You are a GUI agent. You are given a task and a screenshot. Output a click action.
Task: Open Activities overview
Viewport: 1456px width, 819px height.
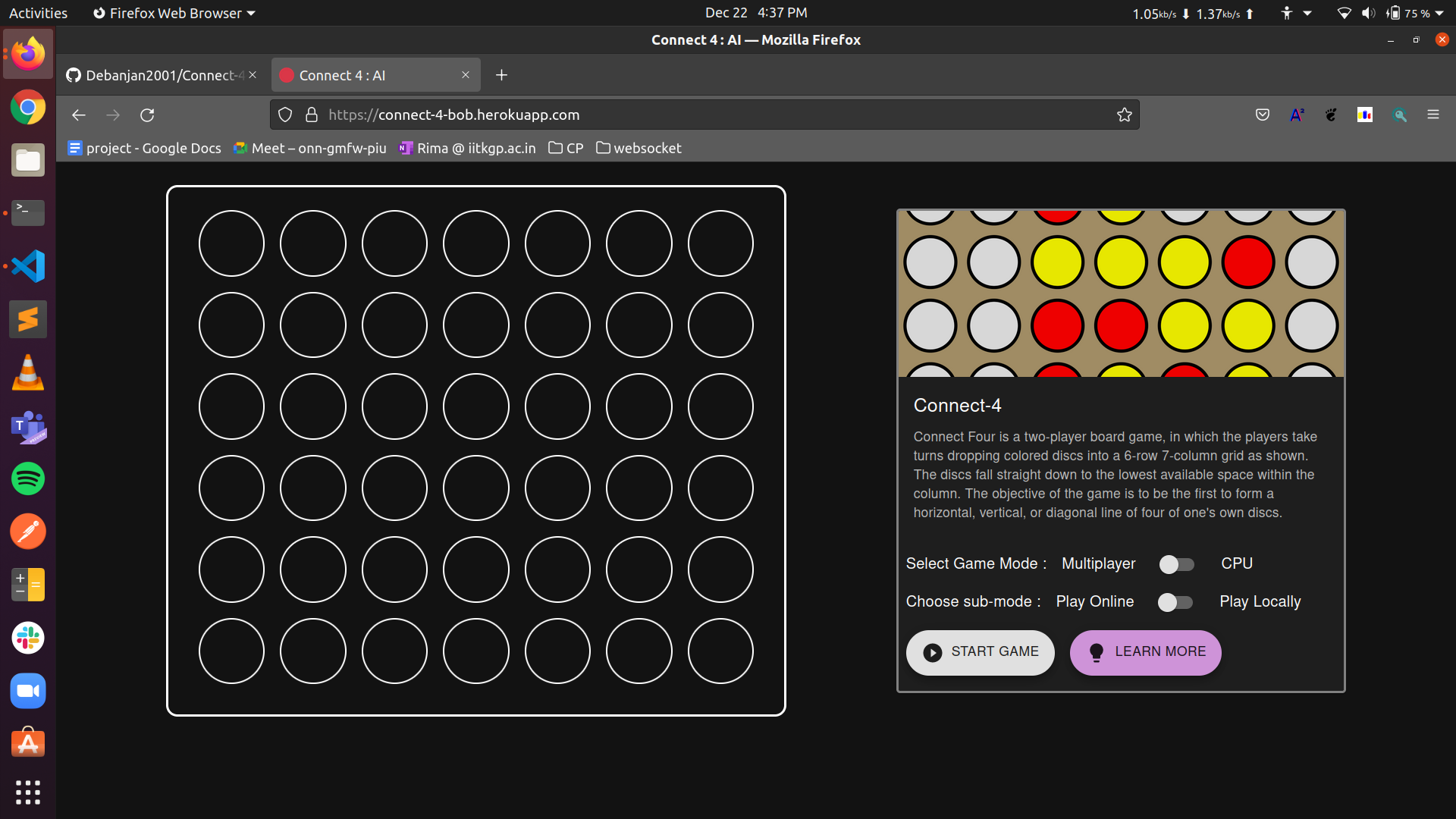pyautogui.click(x=38, y=13)
